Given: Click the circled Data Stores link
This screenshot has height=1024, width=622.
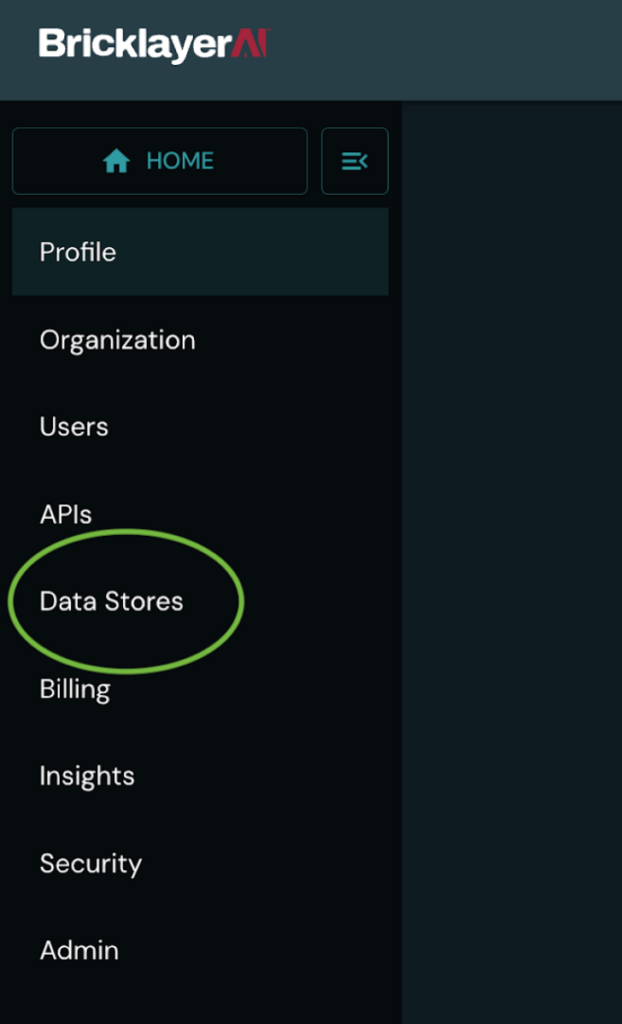Looking at the screenshot, I should tap(111, 601).
